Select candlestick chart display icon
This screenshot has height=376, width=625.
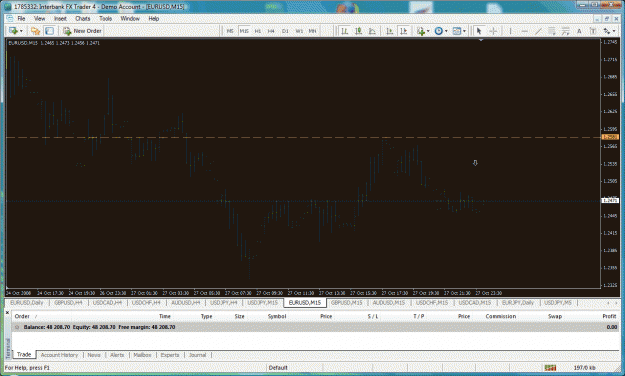coord(358,31)
